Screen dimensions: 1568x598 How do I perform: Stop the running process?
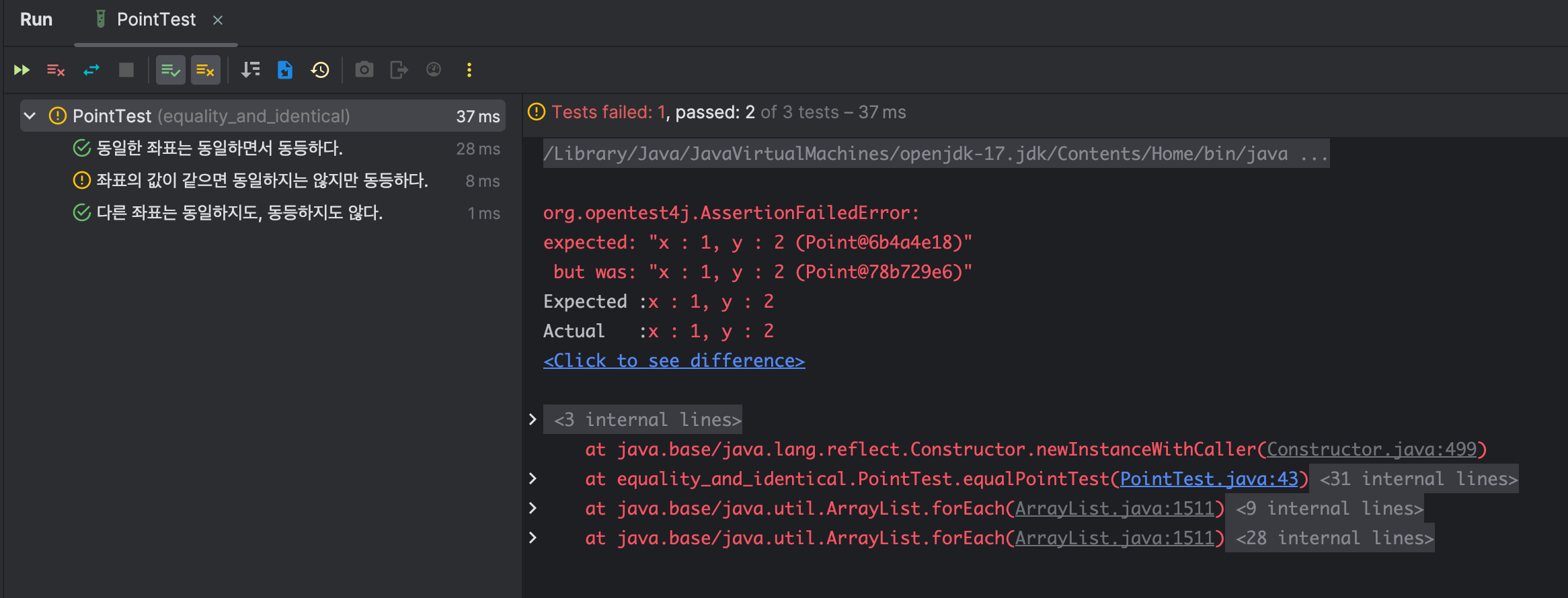pos(126,70)
